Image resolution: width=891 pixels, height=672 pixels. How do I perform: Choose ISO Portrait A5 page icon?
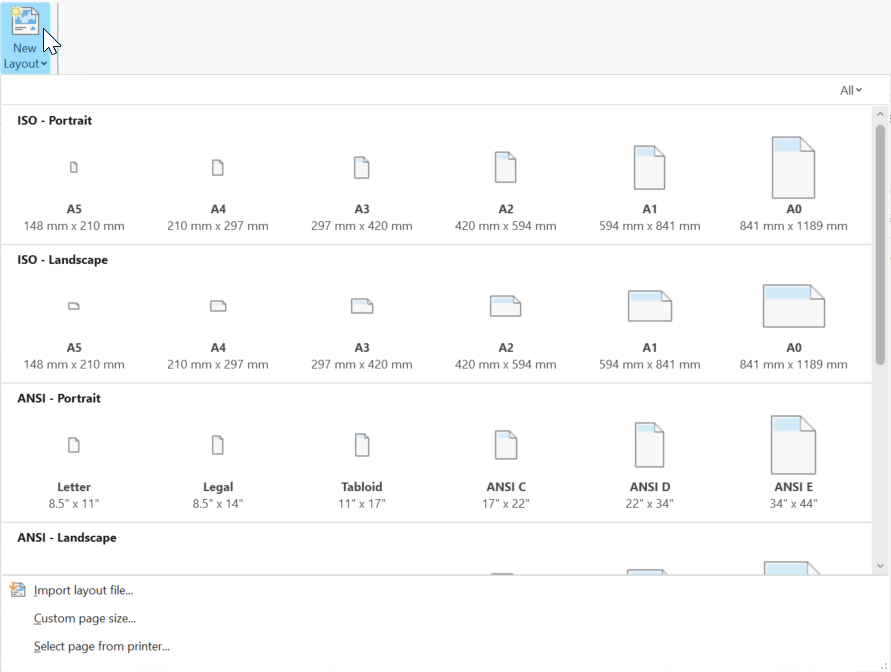point(74,168)
